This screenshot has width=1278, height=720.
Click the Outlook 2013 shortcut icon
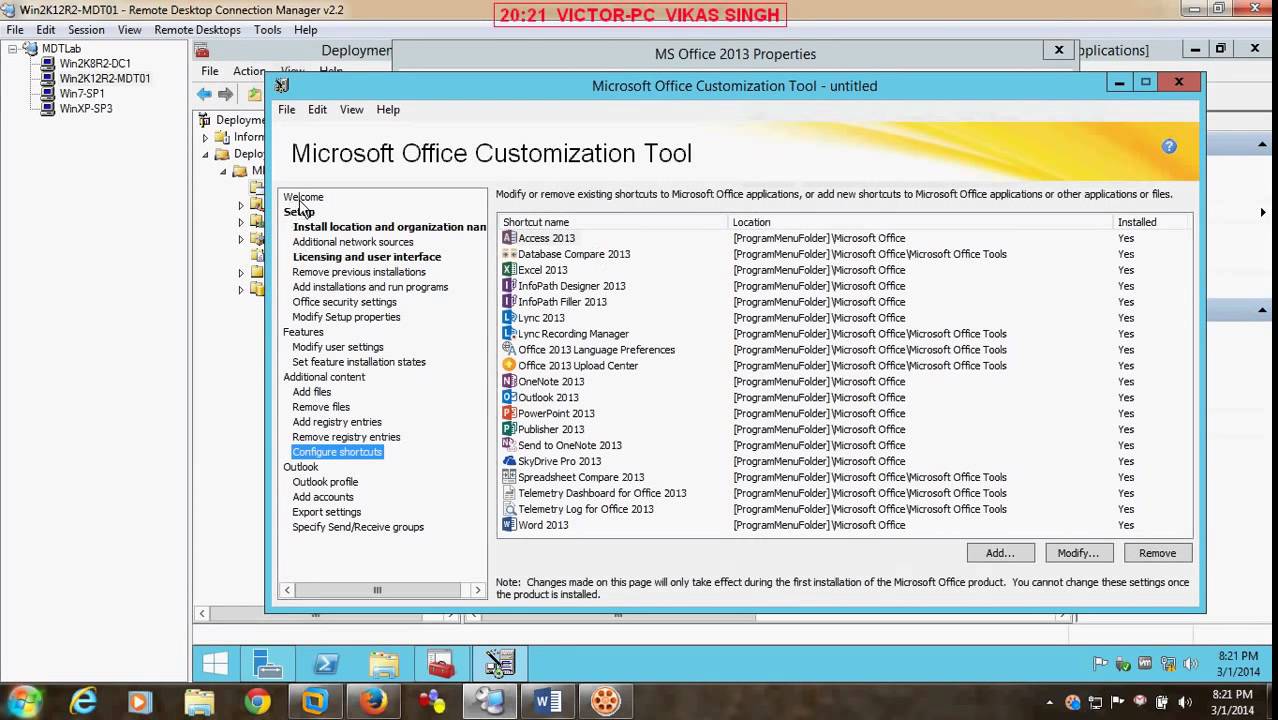(509, 397)
